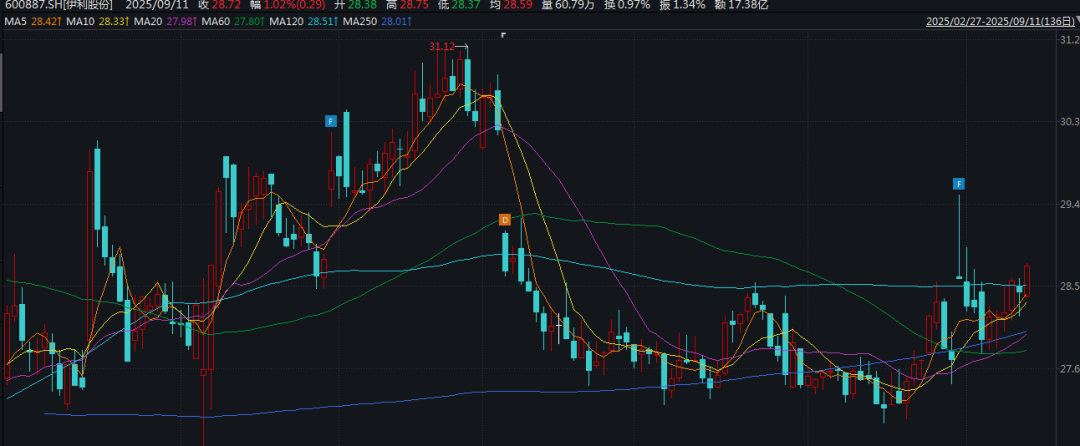Click the 28.5 price axis label

point(1068,286)
